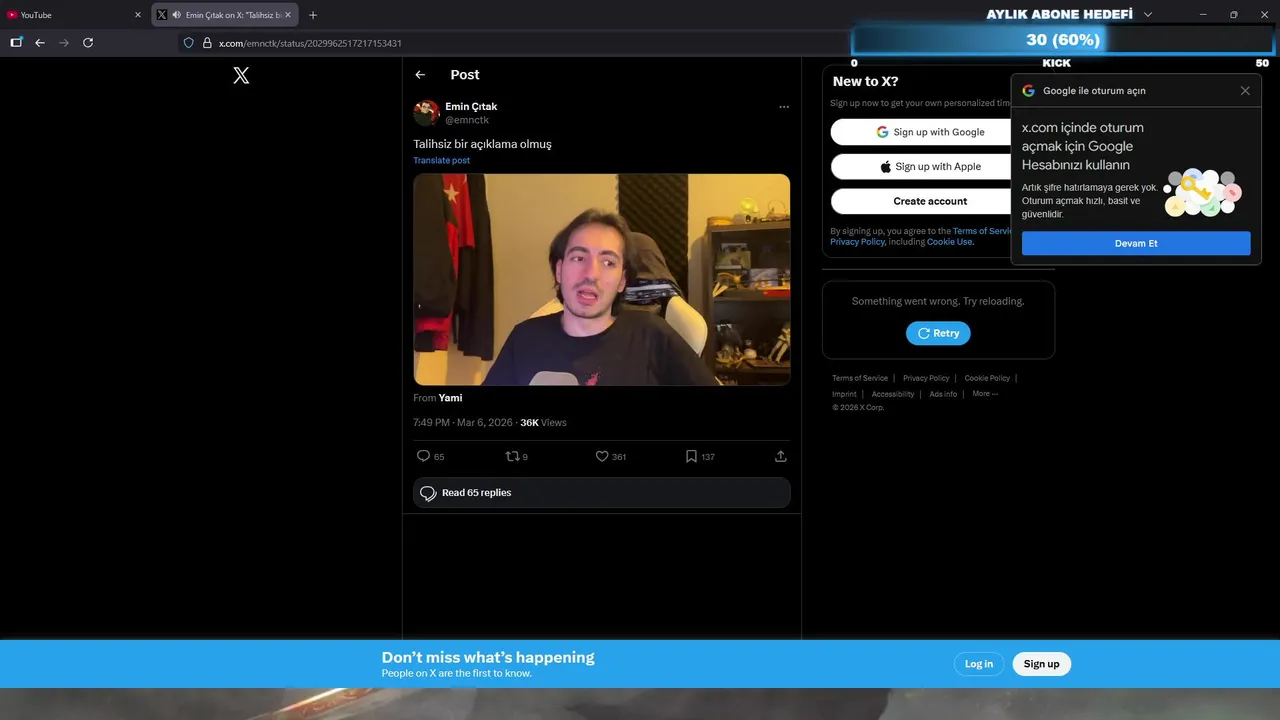The image size is (1280, 720).
Task: Open the footer Imprint link
Action: tap(844, 394)
